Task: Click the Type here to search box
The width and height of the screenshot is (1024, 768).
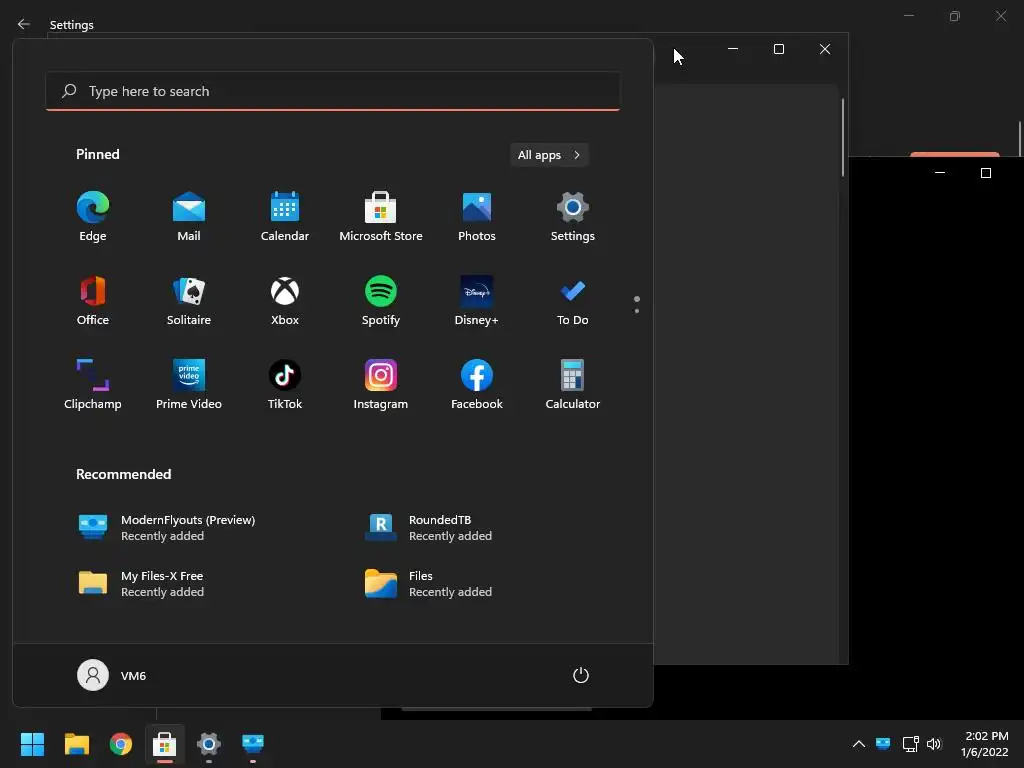Action: pyautogui.click(x=333, y=91)
